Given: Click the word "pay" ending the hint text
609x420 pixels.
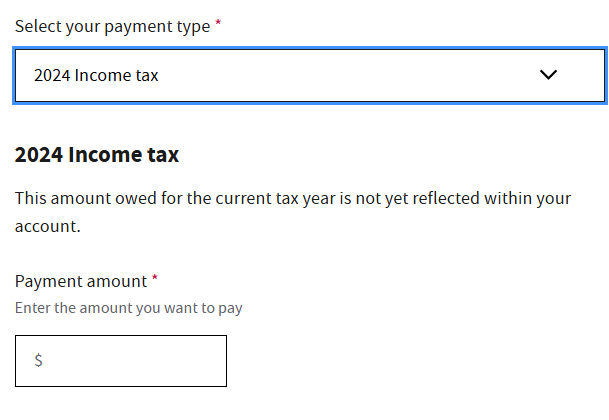Looking at the screenshot, I should [x=229, y=309].
